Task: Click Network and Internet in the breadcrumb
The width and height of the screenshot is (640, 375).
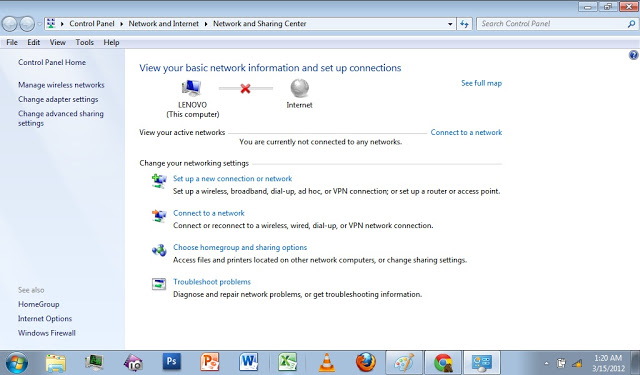Action: pyautogui.click(x=164, y=24)
